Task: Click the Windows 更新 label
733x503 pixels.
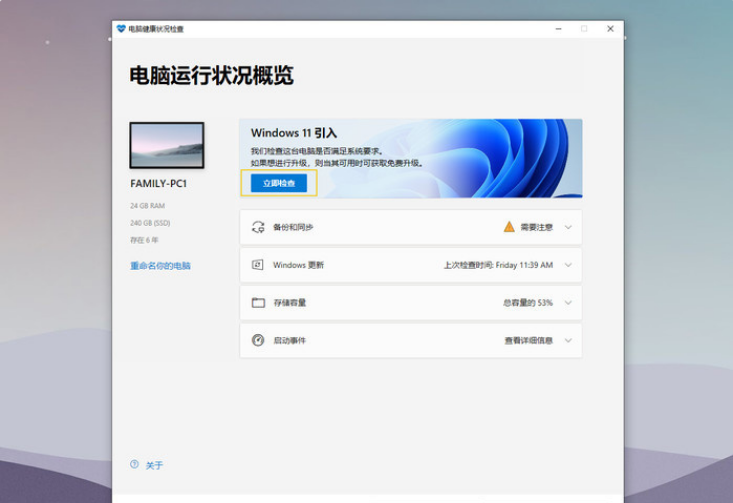Action: 298,265
